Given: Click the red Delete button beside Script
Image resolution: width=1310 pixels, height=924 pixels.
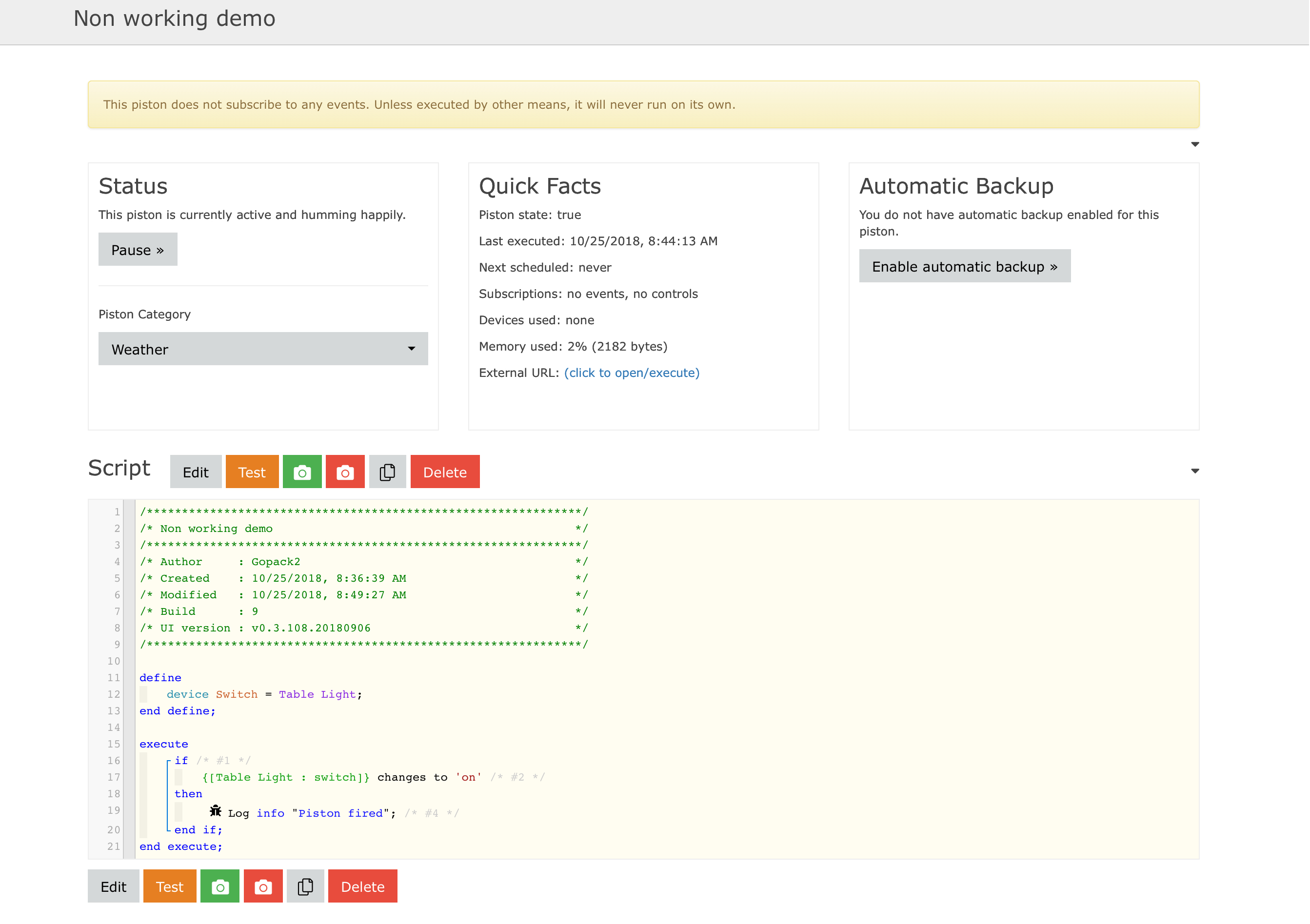Looking at the screenshot, I should [445, 472].
